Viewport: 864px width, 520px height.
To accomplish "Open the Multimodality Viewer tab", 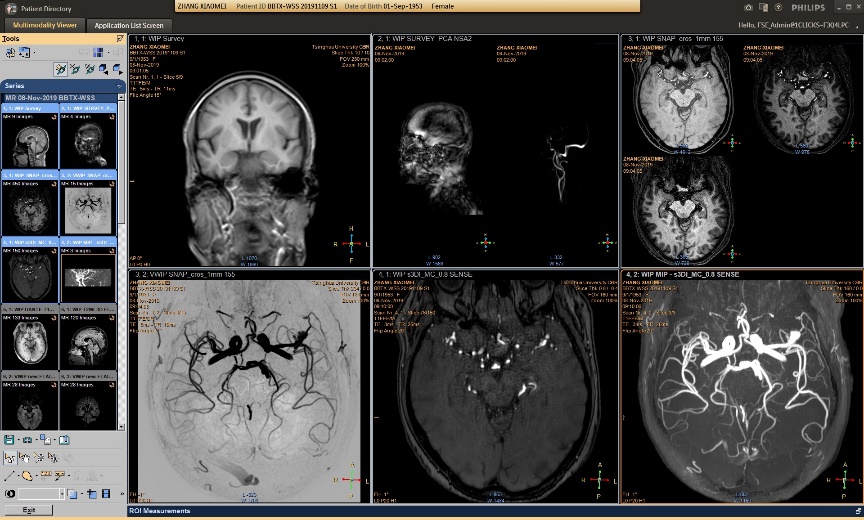I will [x=44, y=24].
